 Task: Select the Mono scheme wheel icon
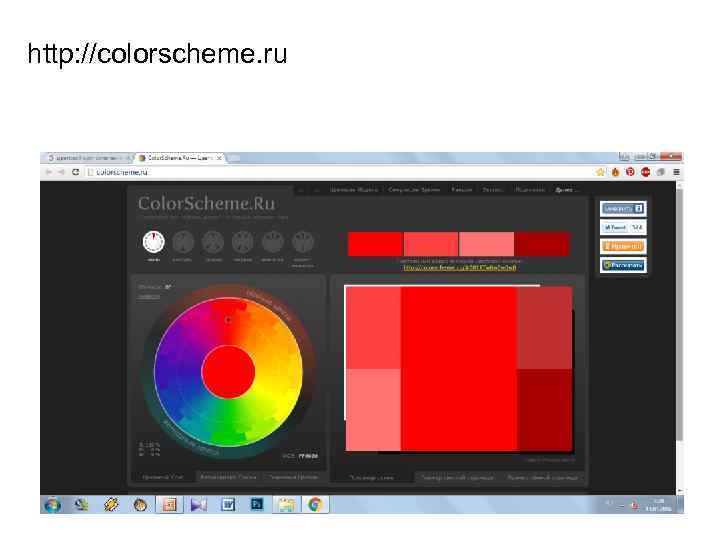[x=153, y=242]
